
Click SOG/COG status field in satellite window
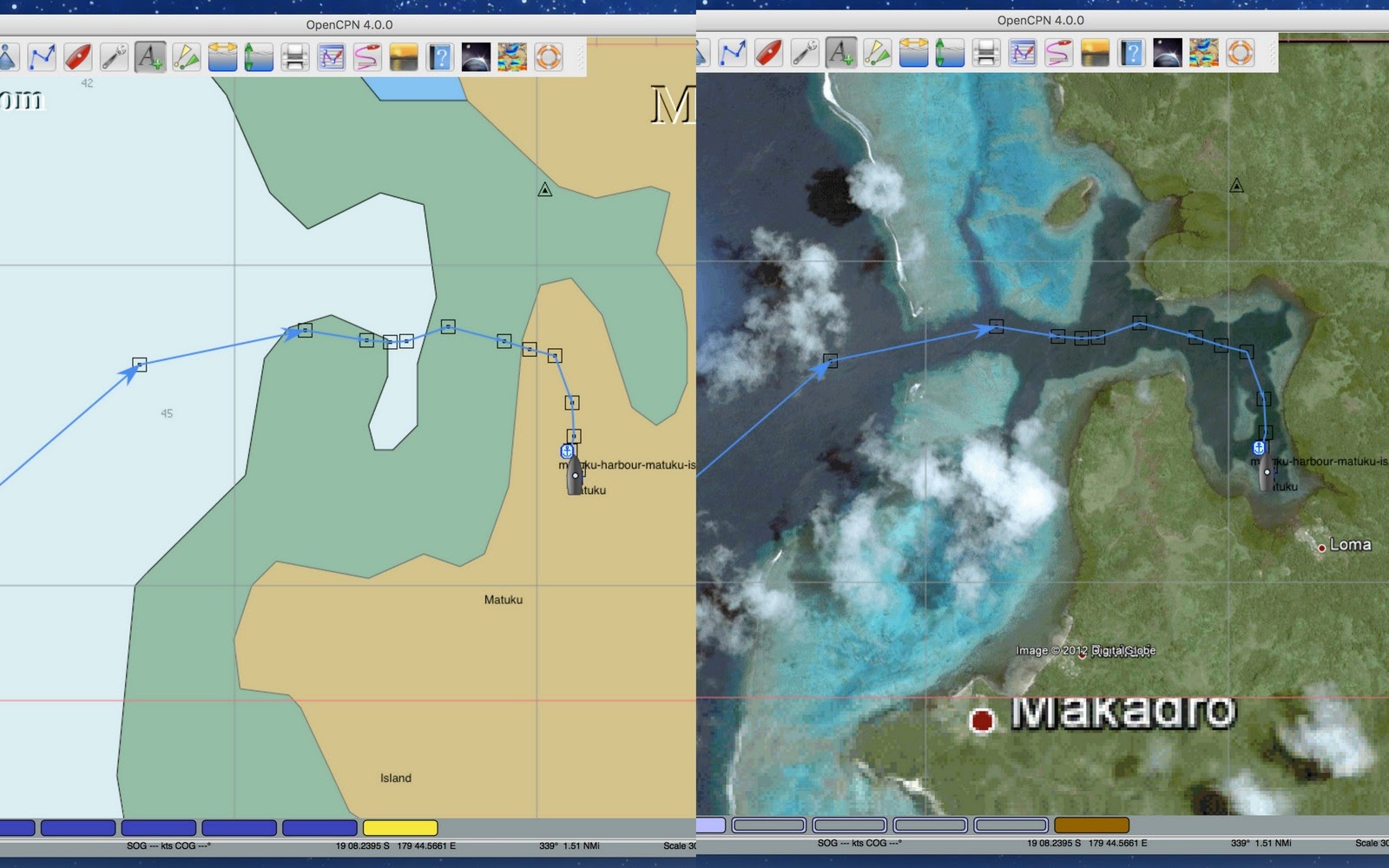click(859, 843)
